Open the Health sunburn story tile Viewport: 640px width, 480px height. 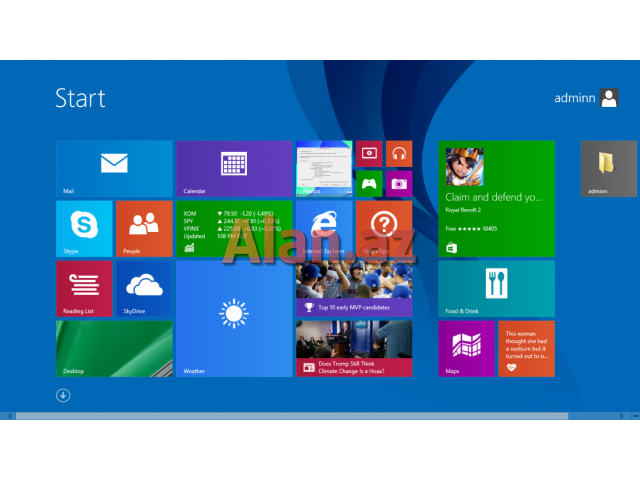(x=527, y=349)
